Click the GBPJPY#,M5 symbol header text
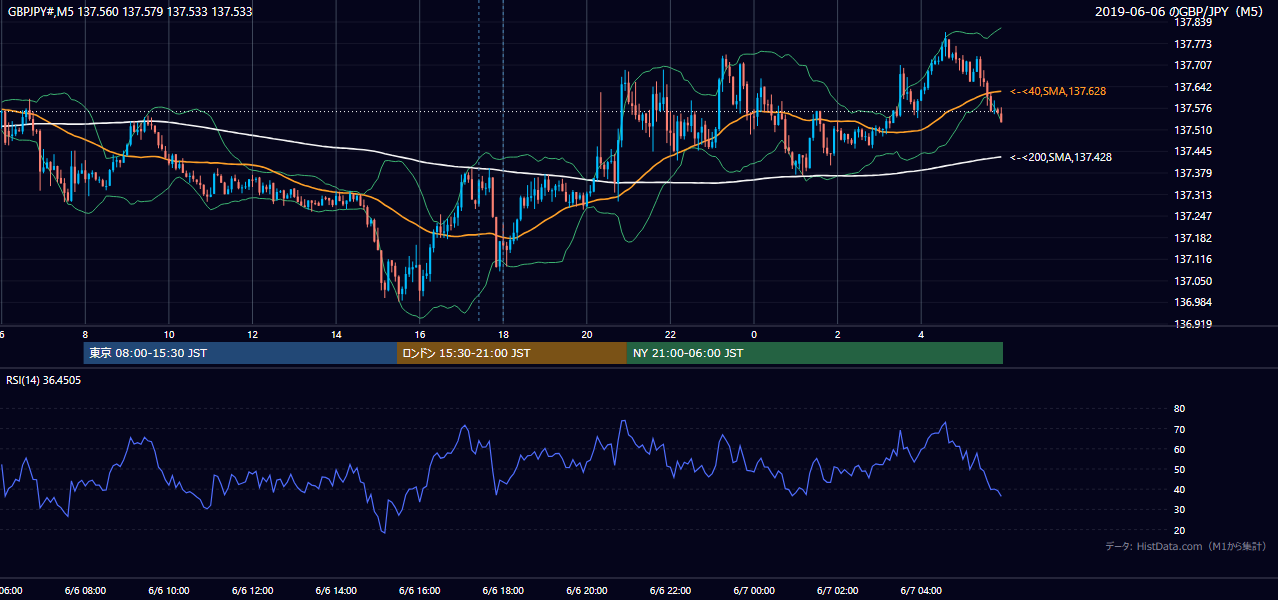The image size is (1278, 600). click(x=128, y=12)
